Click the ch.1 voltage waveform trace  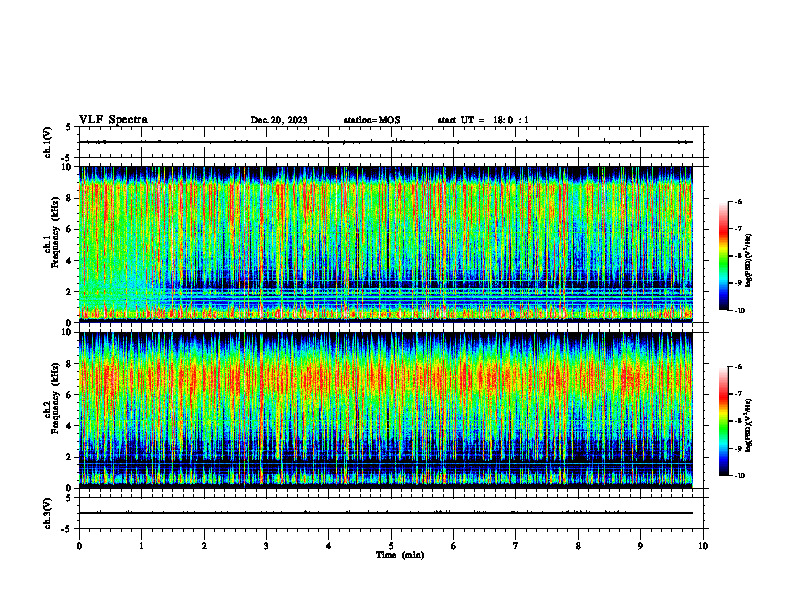pos(386,142)
